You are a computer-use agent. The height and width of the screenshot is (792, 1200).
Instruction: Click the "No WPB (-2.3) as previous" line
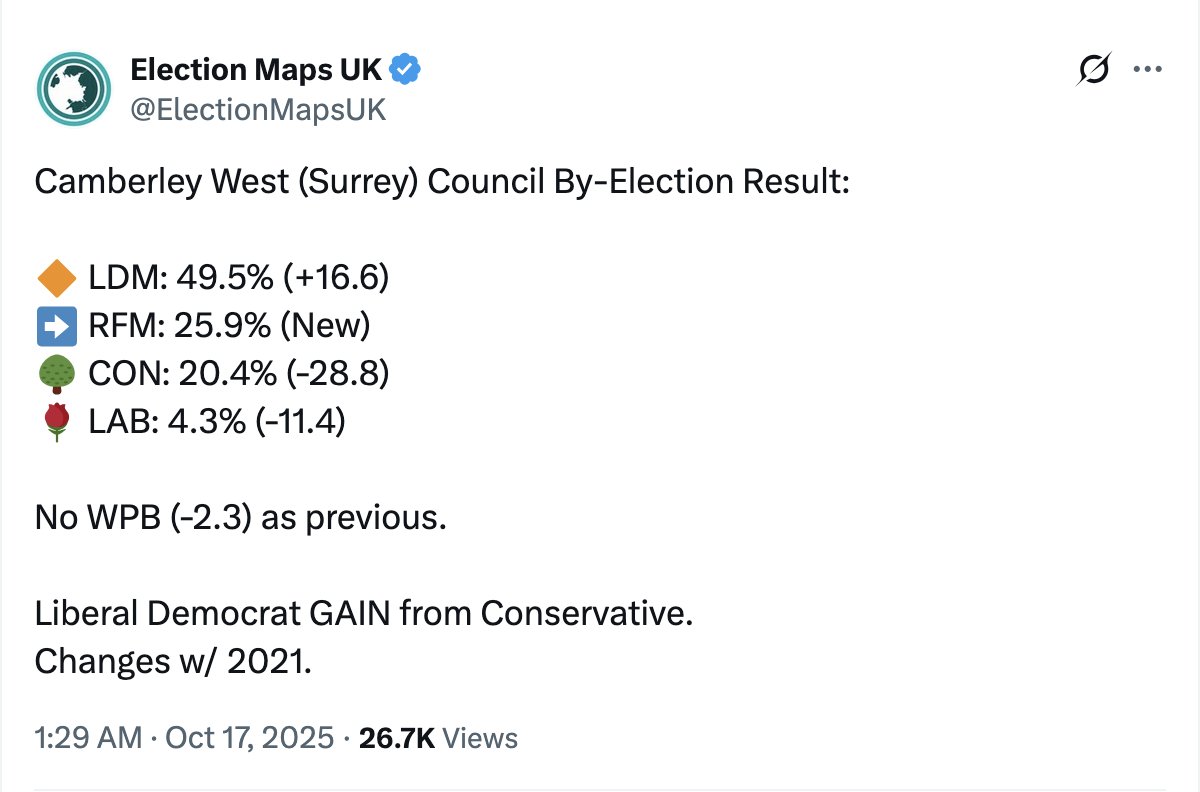240,518
